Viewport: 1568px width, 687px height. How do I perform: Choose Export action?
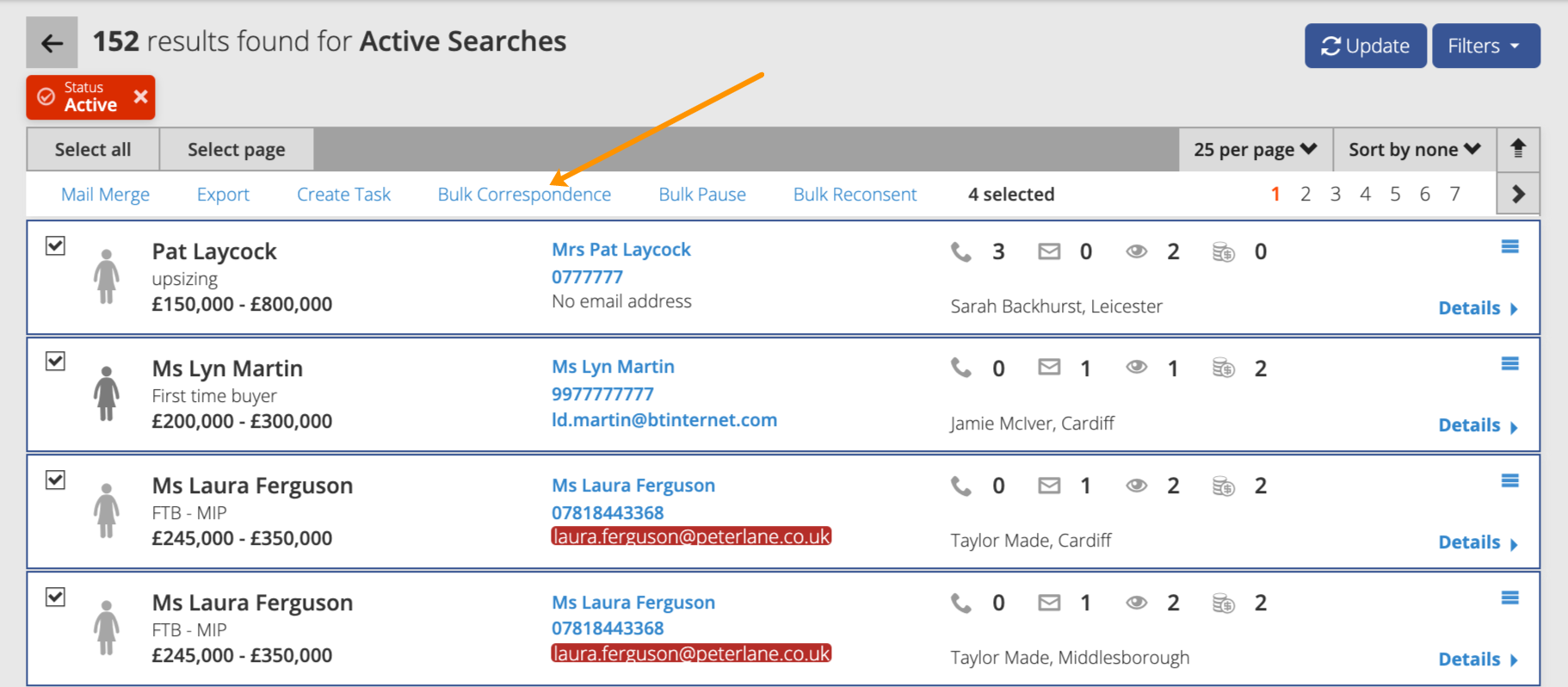click(x=223, y=195)
